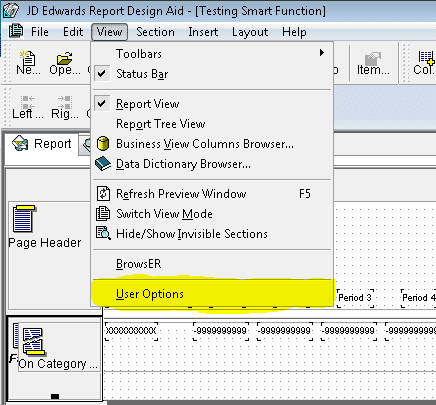436x405 pixels.
Task: Select the Page Header section icon
Action: pyautogui.click(x=24, y=219)
